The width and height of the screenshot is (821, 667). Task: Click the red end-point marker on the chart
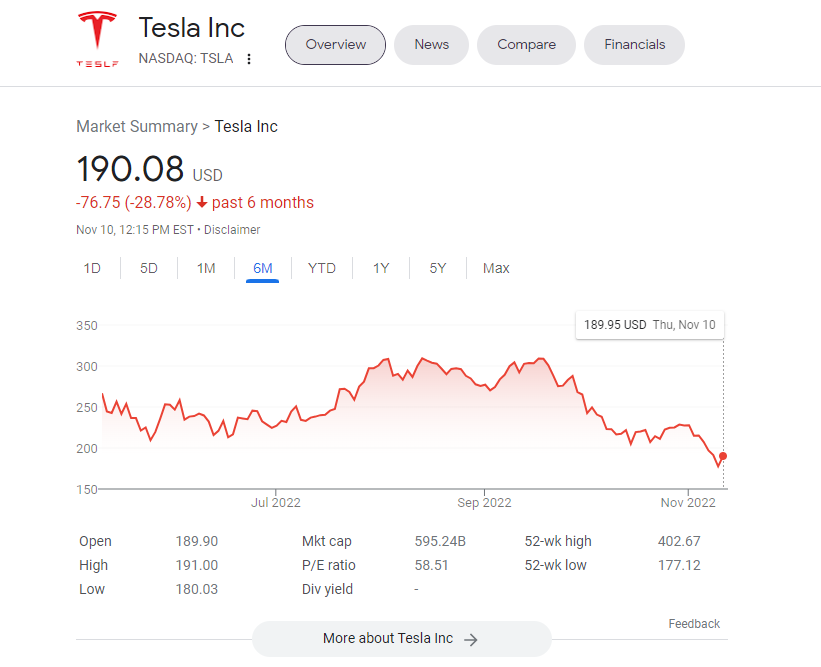click(723, 456)
